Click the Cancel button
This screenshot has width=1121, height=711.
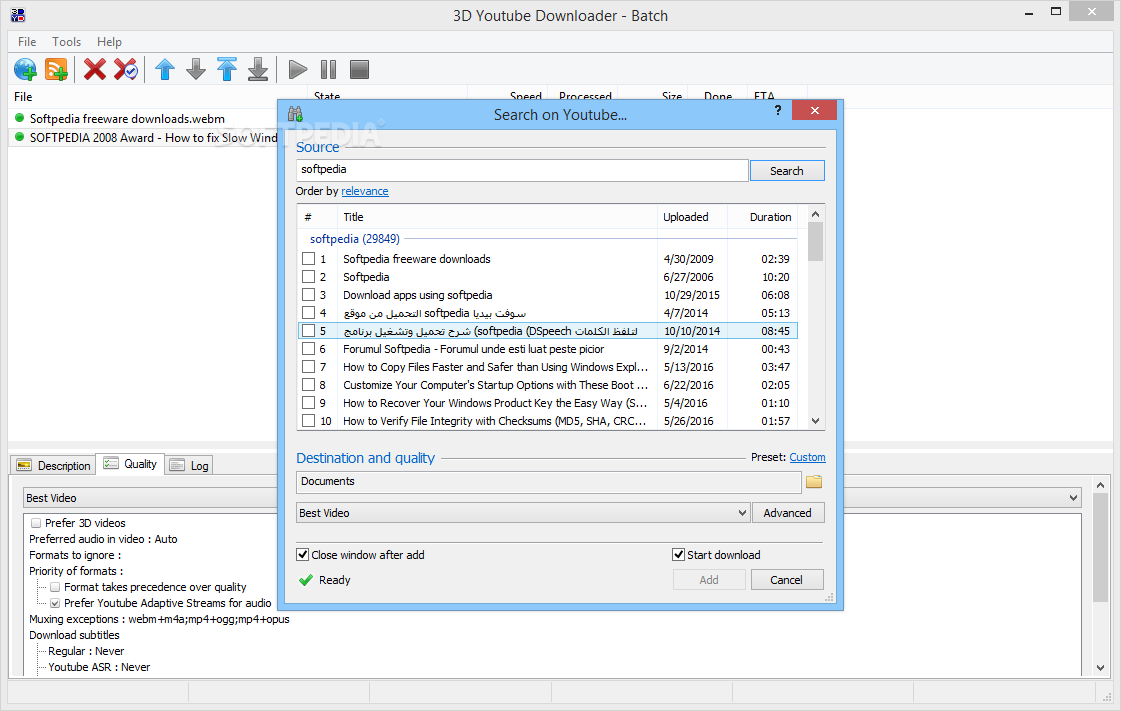pyautogui.click(x=786, y=580)
